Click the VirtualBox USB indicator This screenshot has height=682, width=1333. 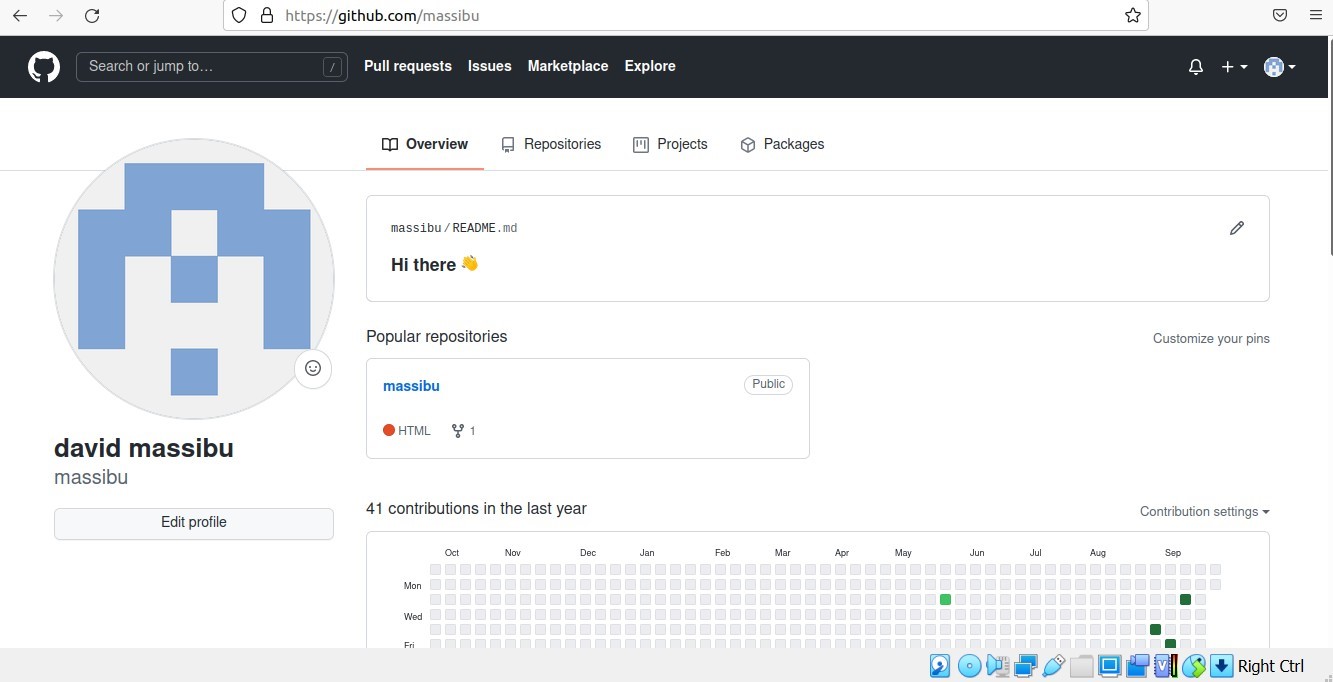click(1053, 666)
